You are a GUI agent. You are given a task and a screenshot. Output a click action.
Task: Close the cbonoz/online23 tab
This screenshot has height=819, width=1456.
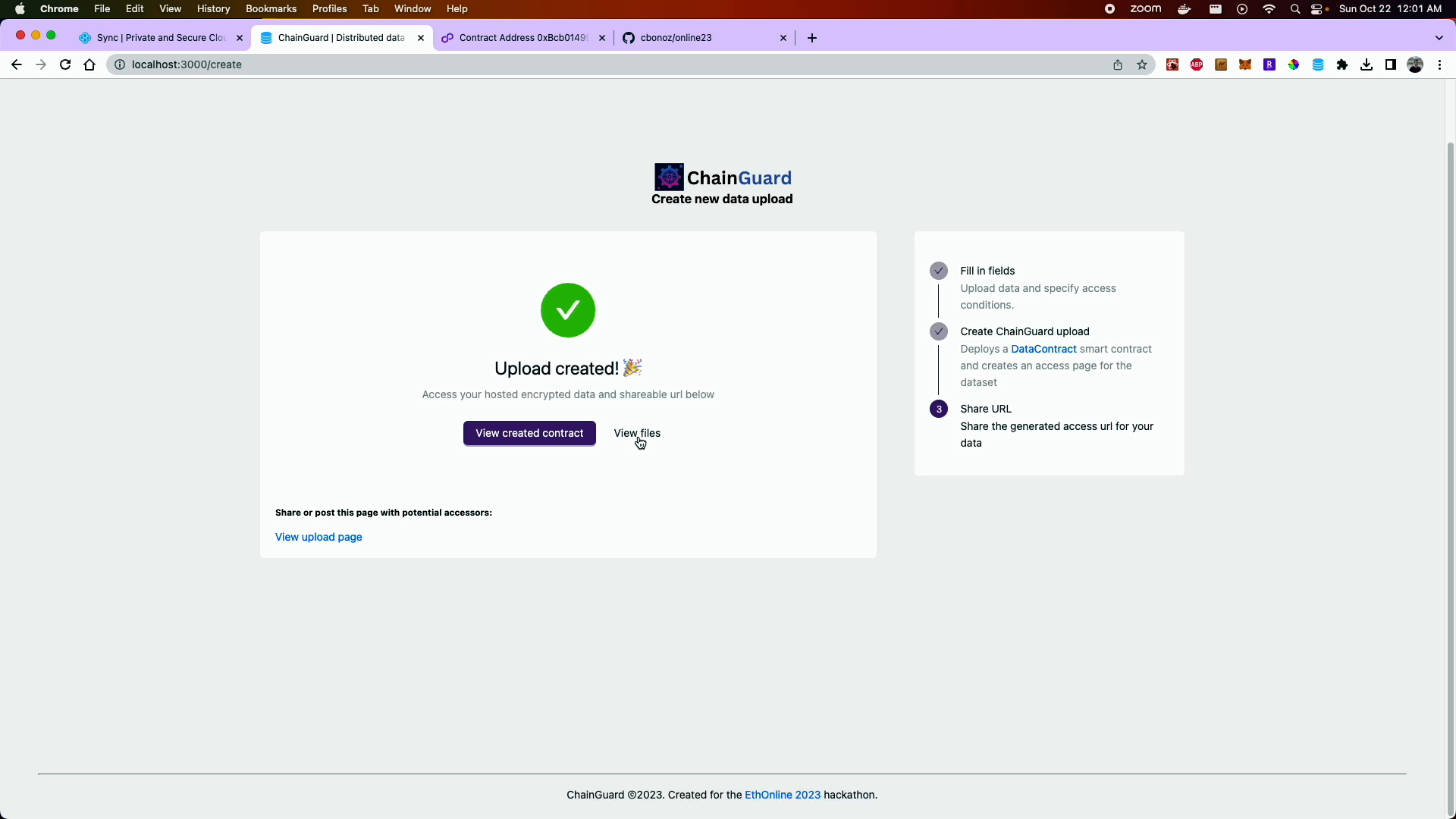(x=783, y=38)
